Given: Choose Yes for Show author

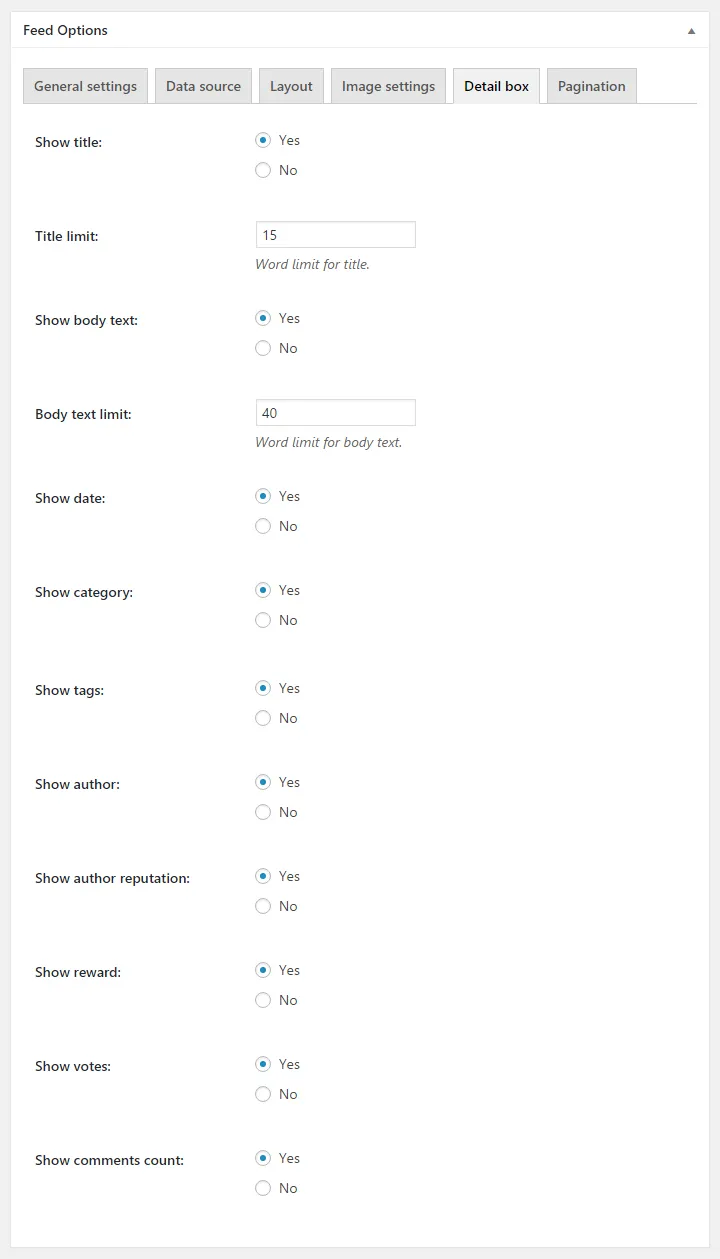Looking at the screenshot, I should tap(263, 782).
